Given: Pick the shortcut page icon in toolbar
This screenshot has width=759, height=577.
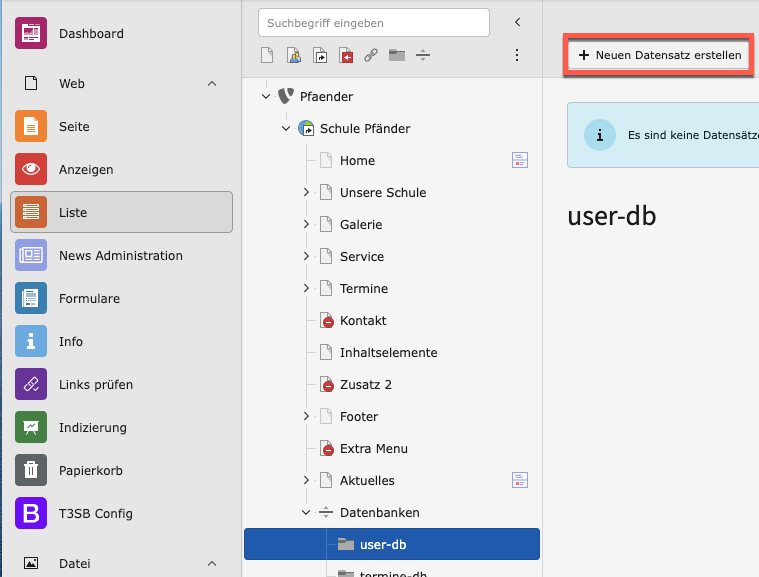Looking at the screenshot, I should [320, 55].
